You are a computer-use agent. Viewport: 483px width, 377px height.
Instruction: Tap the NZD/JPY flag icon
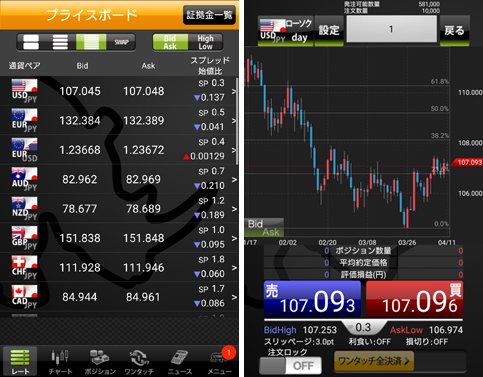pyautogui.click(x=24, y=208)
